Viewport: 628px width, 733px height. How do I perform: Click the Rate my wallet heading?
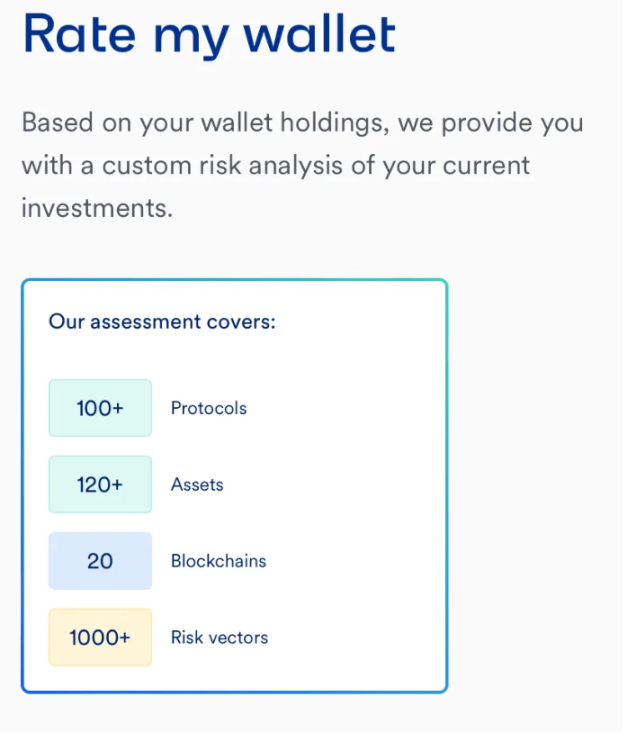[209, 35]
